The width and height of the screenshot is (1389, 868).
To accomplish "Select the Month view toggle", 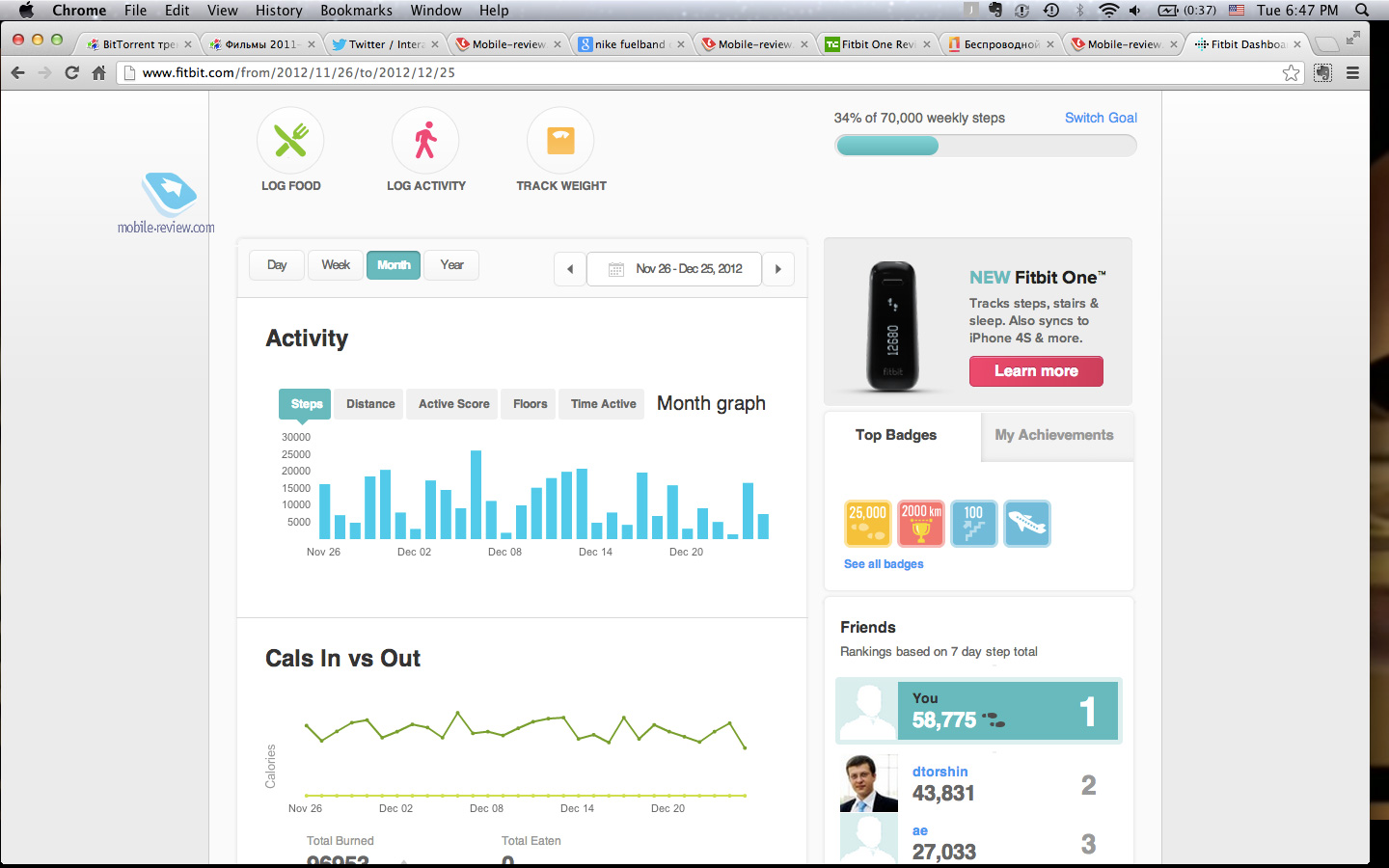I will (x=394, y=265).
